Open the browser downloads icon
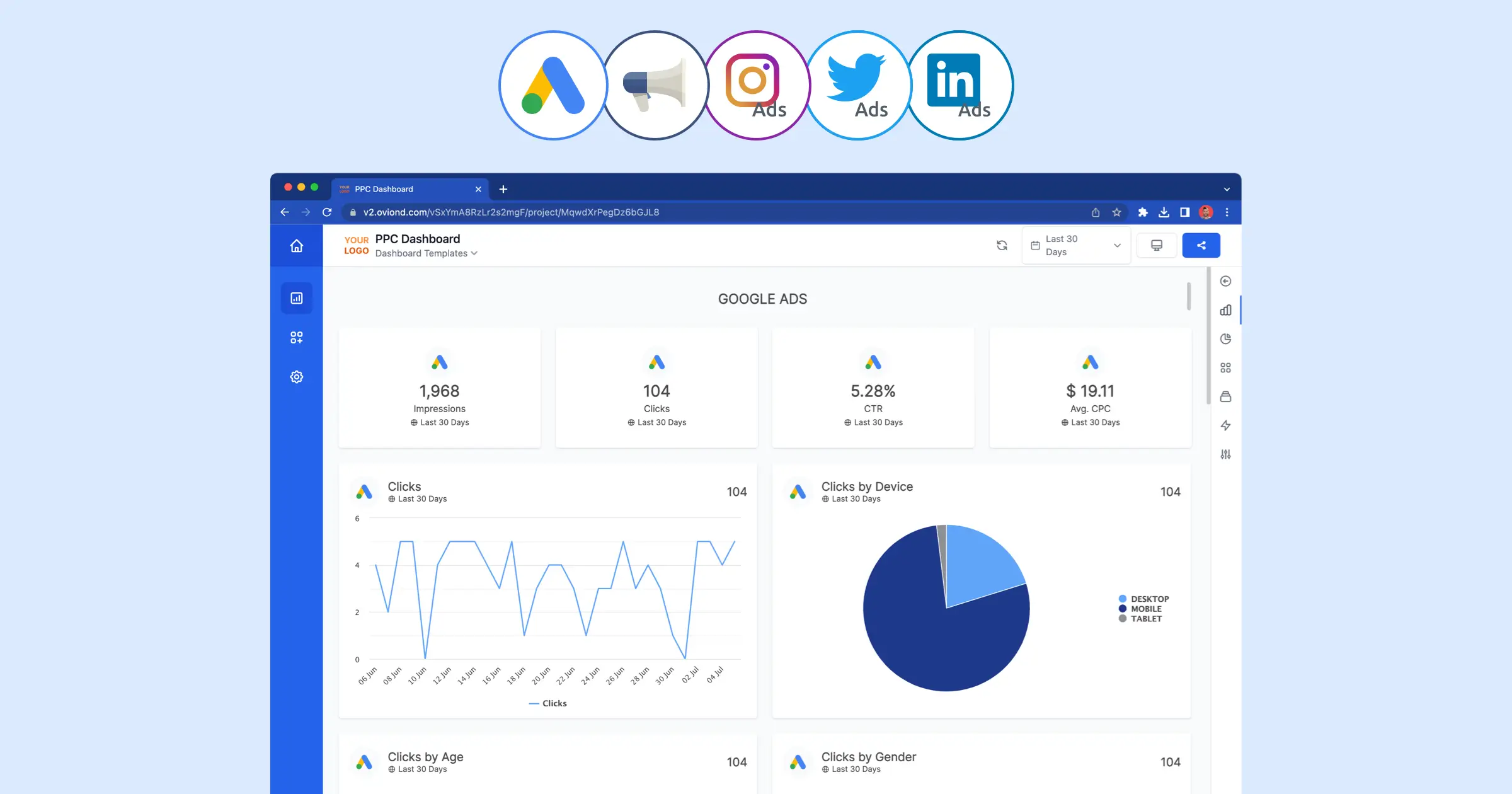The height and width of the screenshot is (794, 1512). [1164, 212]
